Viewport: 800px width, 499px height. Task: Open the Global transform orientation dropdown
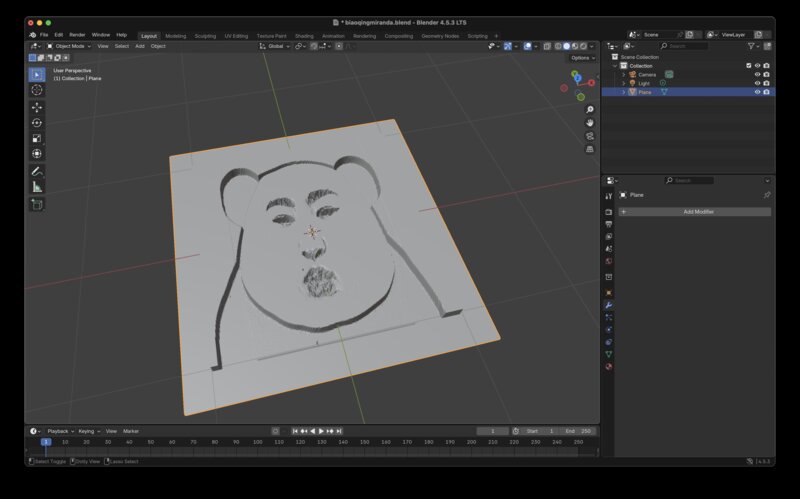point(275,46)
